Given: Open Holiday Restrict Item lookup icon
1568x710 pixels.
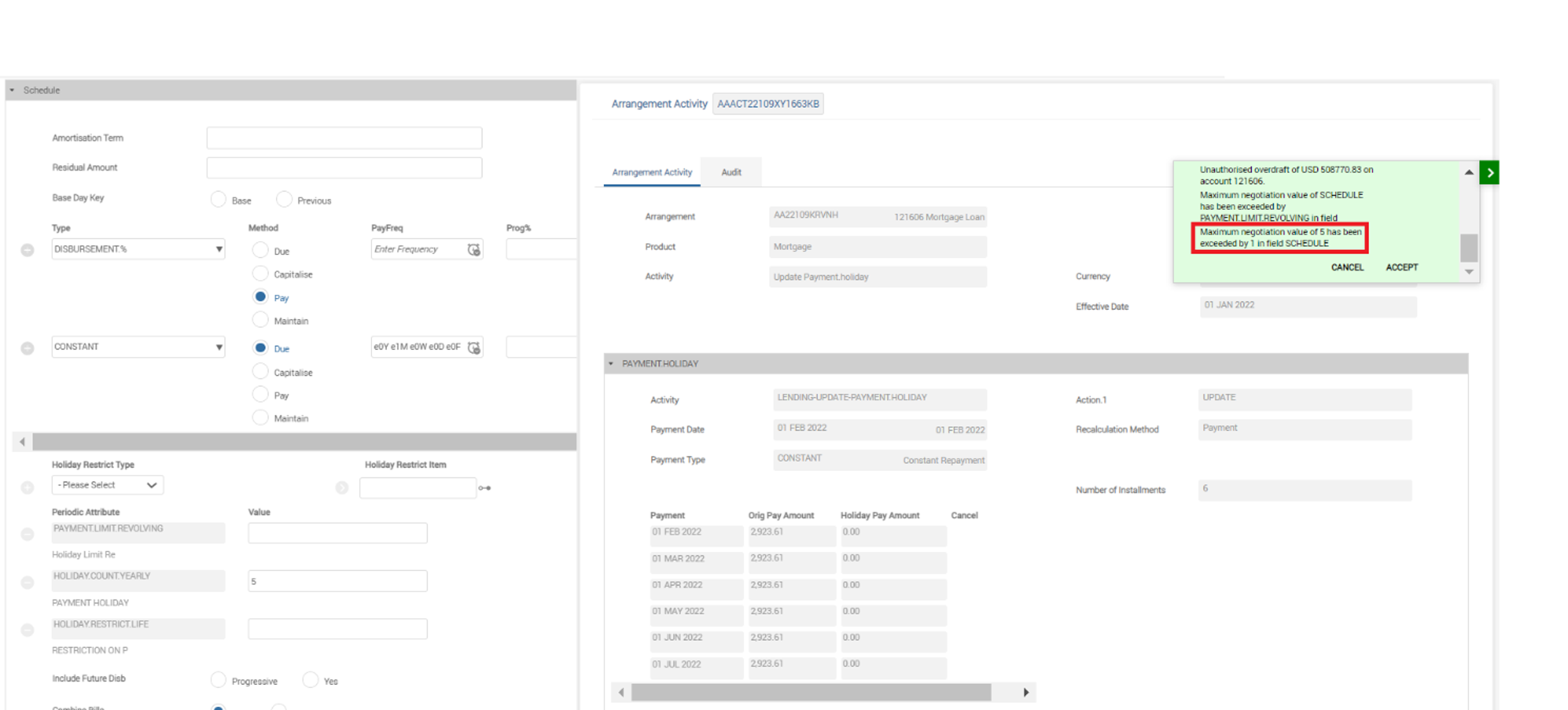Looking at the screenshot, I should pyautogui.click(x=484, y=488).
